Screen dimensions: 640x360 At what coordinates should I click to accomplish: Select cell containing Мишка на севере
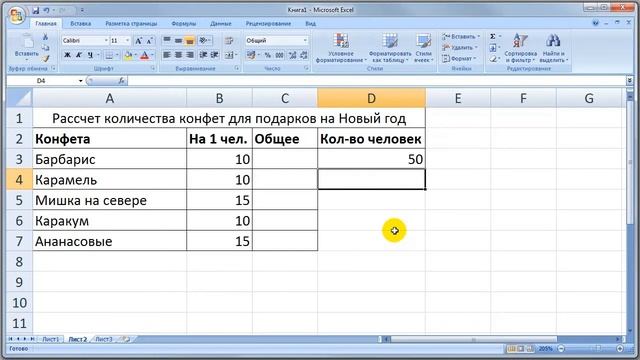tap(109, 200)
